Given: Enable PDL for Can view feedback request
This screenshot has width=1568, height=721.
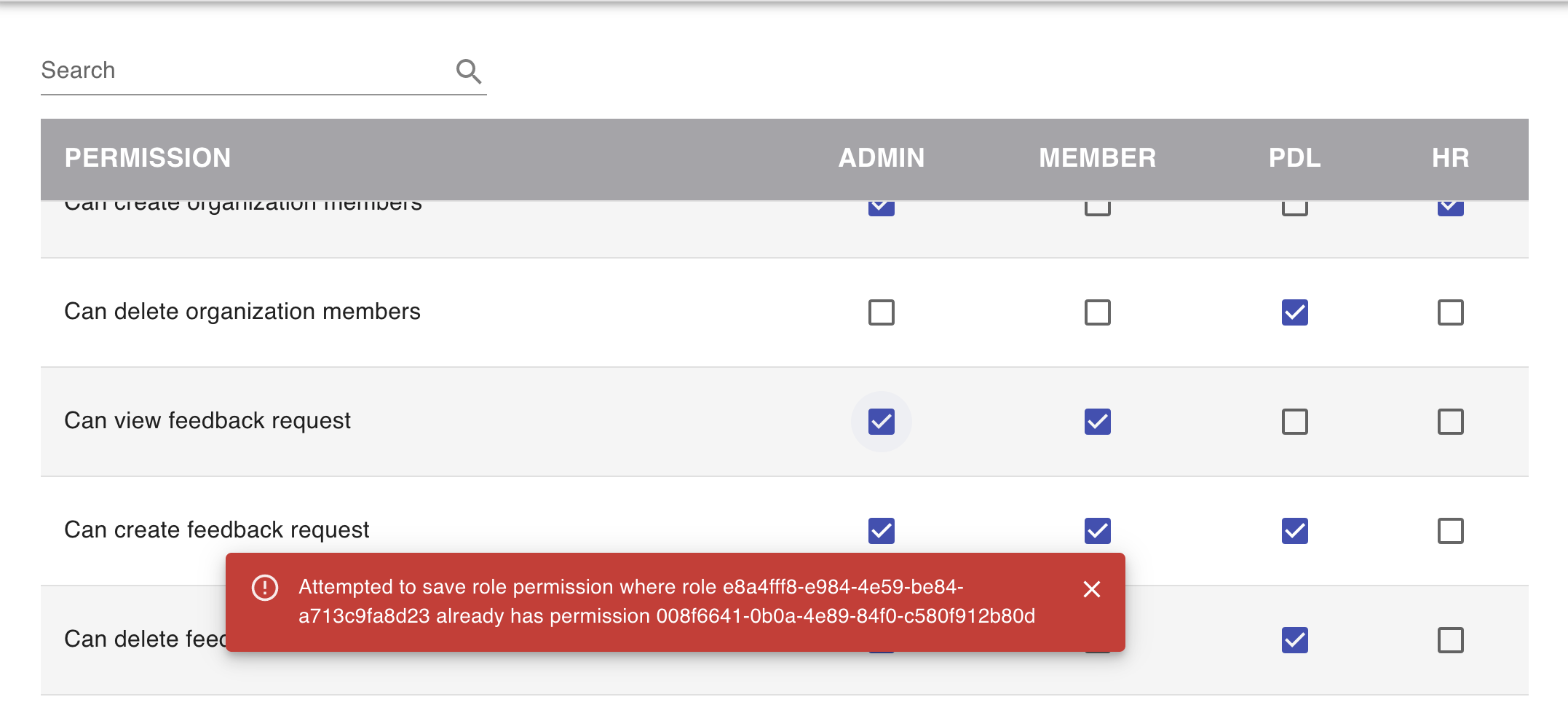Looking at the screenshot, I should 1295,421.
